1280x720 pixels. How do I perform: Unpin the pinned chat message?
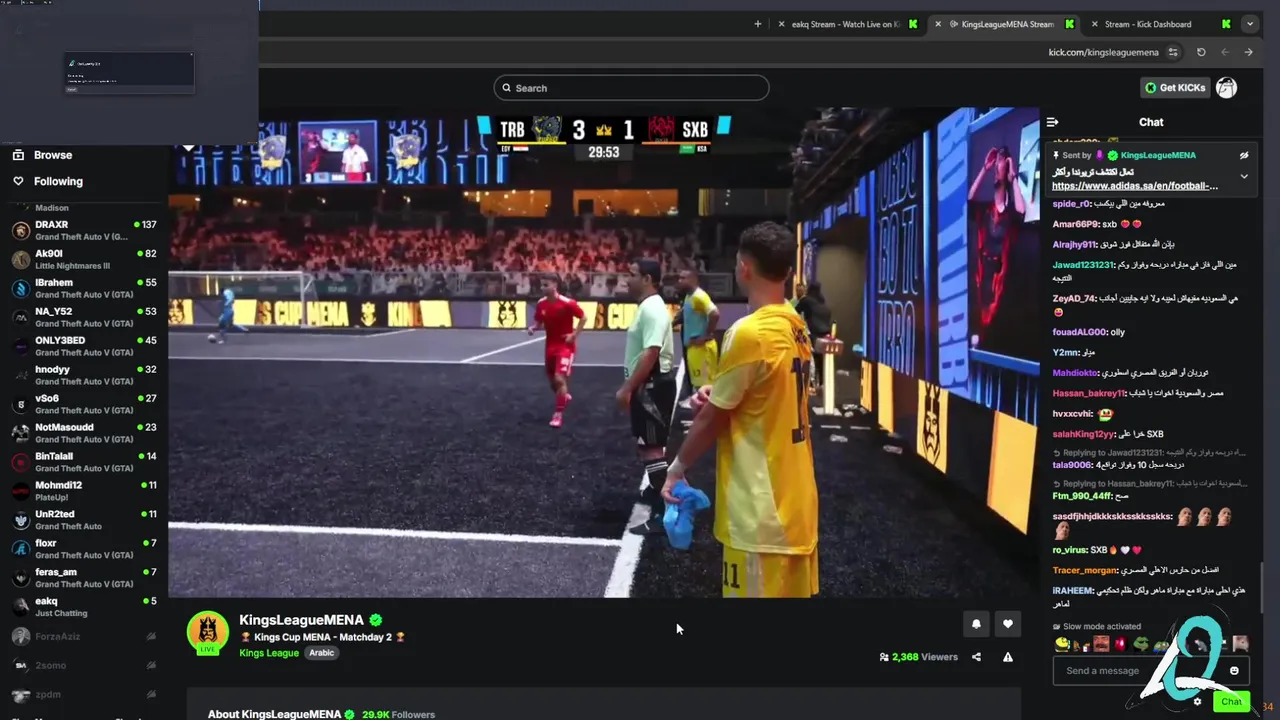click(1244, 156)
